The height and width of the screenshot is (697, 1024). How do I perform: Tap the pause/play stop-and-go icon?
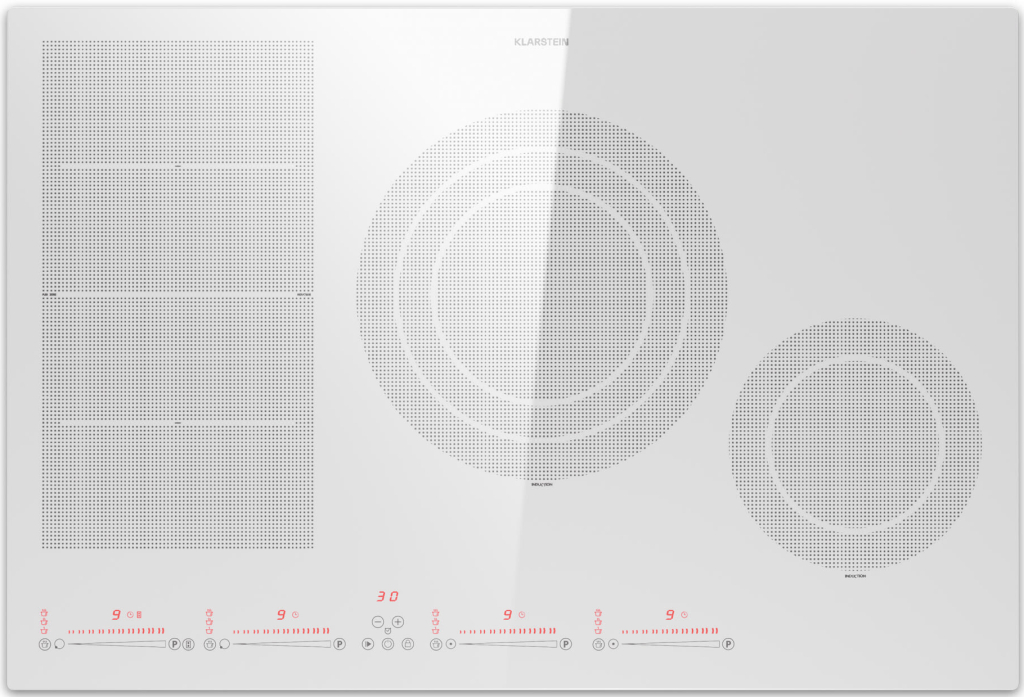368,645
